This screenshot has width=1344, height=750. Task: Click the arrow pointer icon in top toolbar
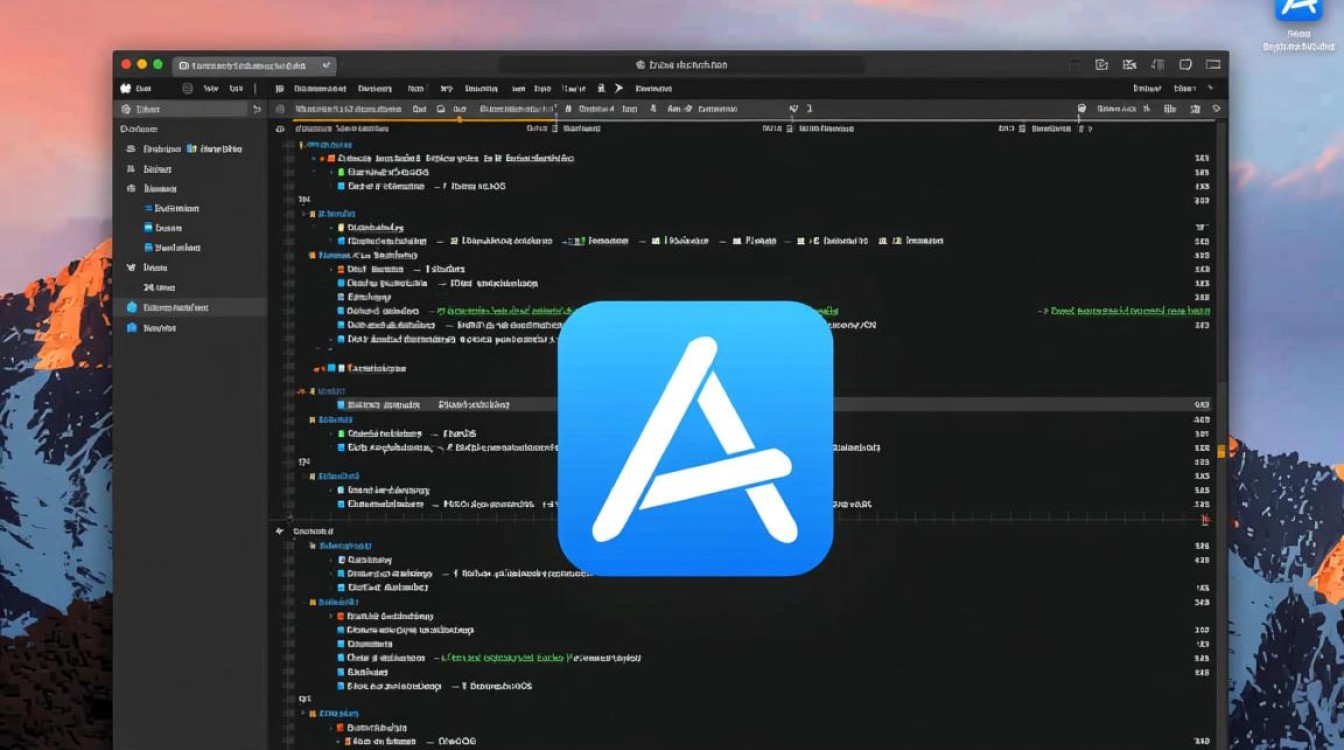click(618, 88)
